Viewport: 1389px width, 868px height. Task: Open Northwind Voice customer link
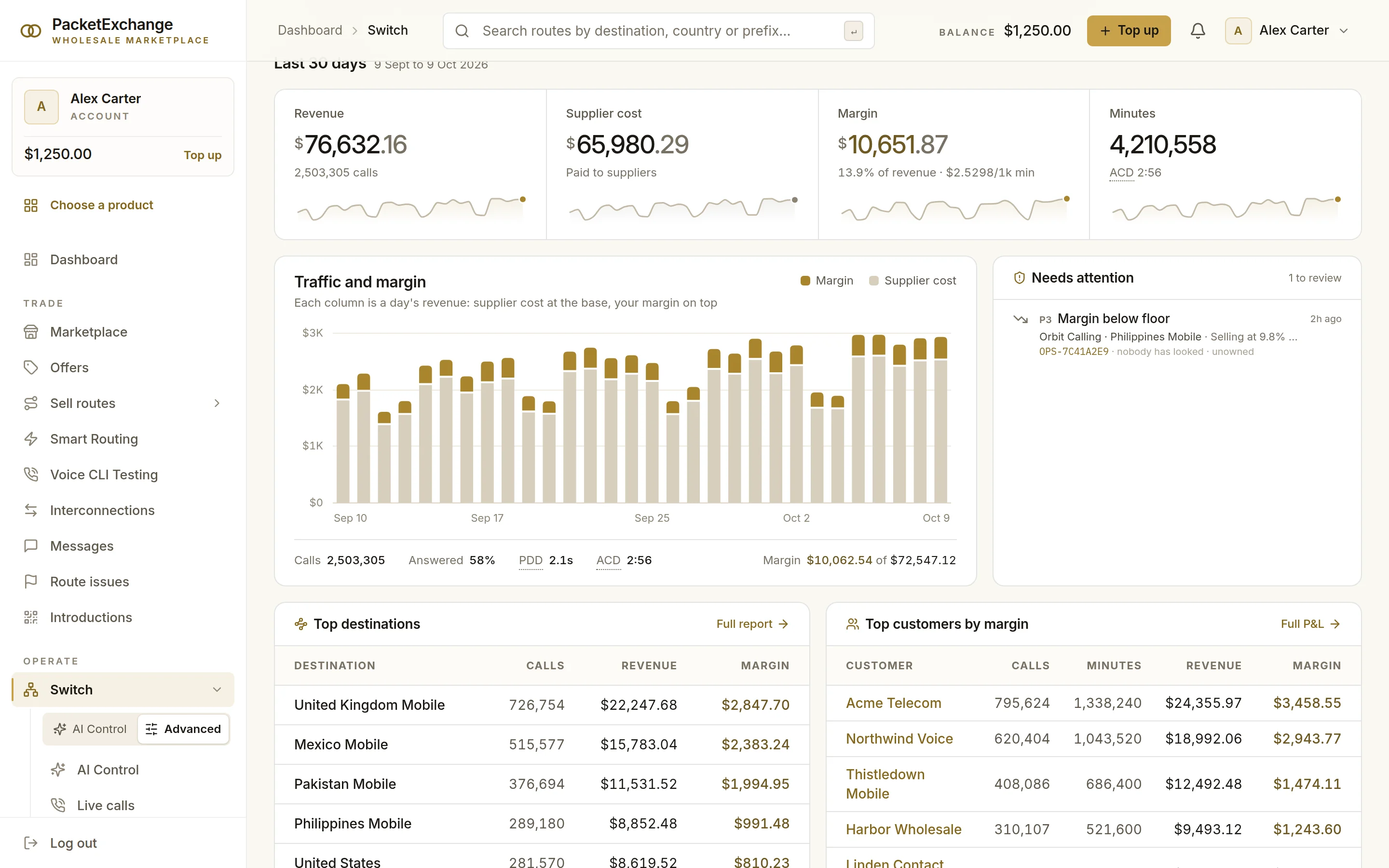pyautogui.click(x=899, y=739)
